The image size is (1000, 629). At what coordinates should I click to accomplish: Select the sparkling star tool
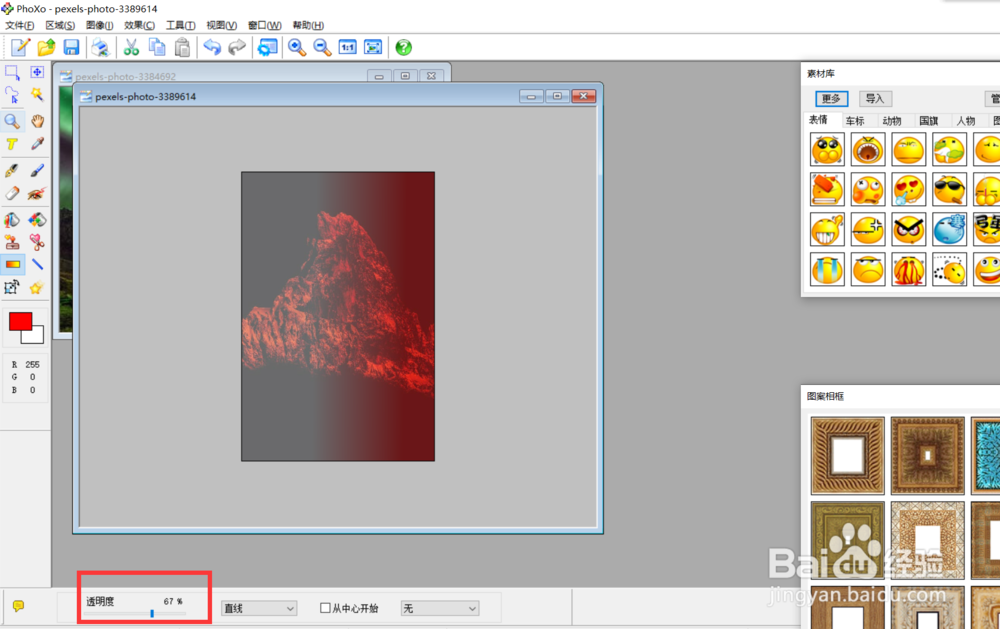click(37, 288)
